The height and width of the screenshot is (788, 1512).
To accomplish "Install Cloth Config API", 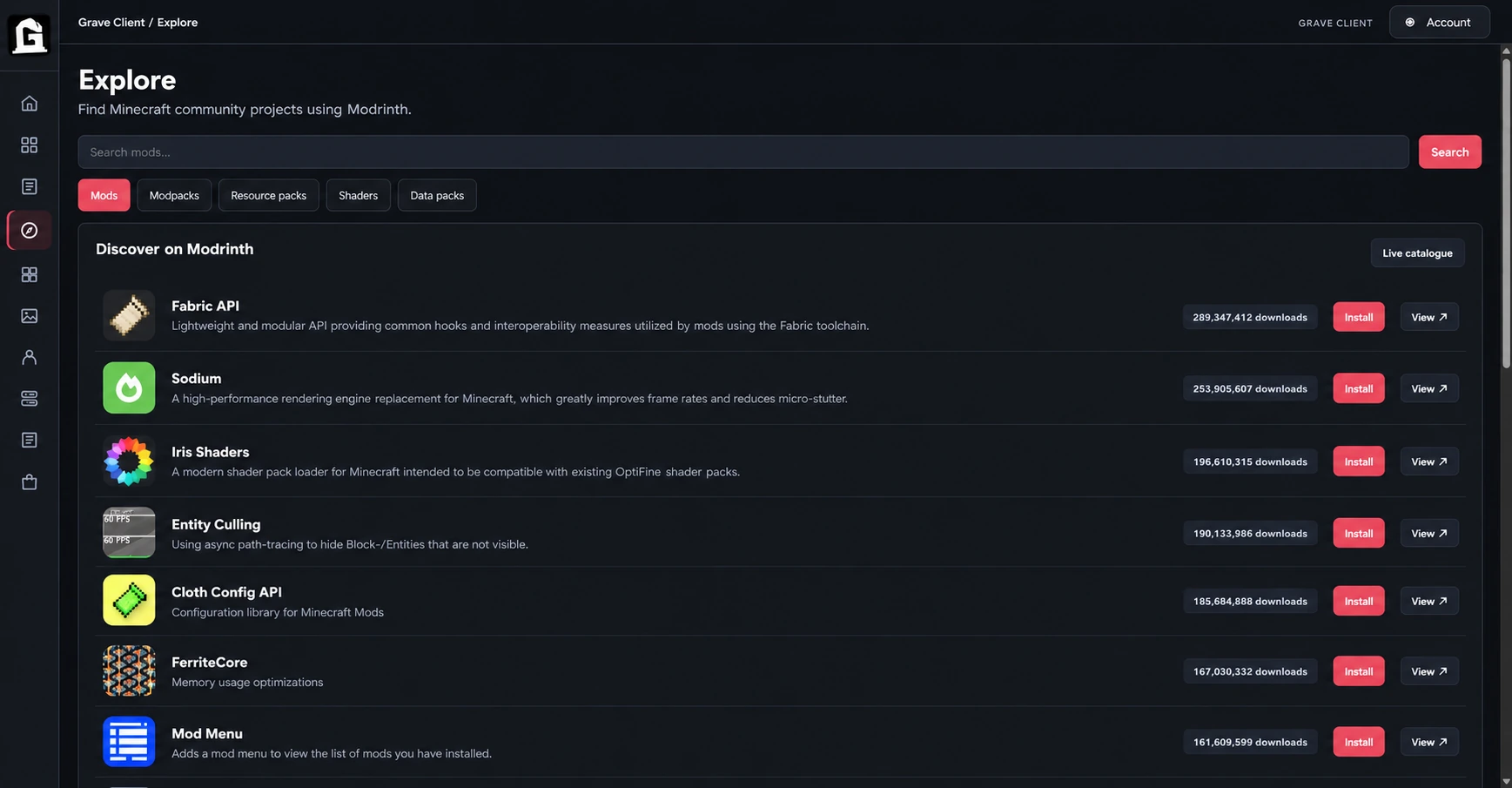I will point(1359,601).
